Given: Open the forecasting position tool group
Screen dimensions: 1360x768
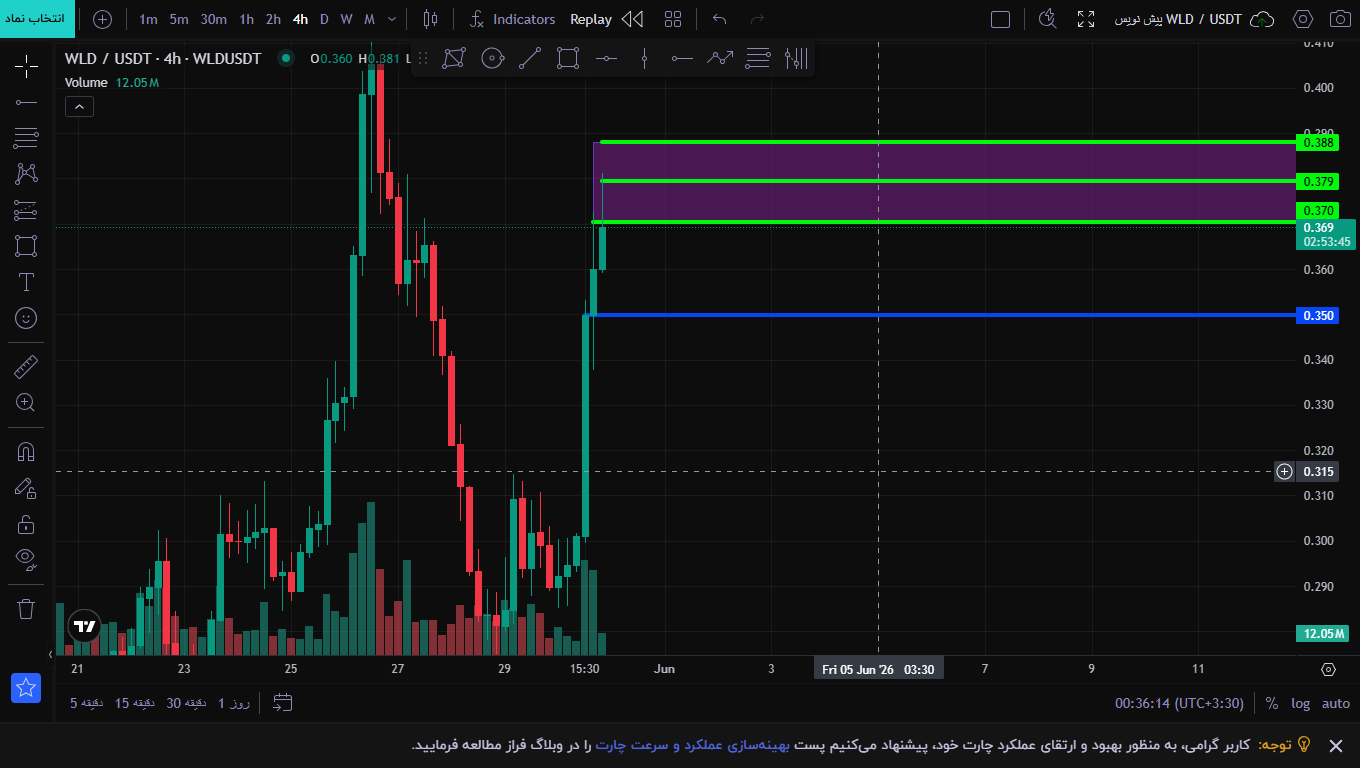Looking at the screenshot, I should 26,210.
